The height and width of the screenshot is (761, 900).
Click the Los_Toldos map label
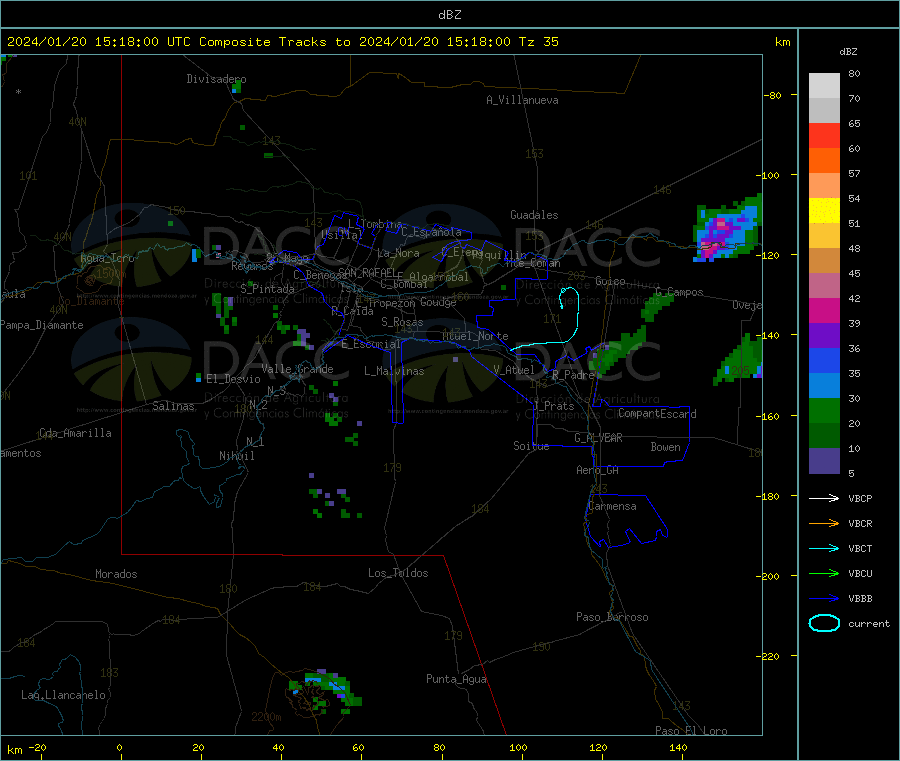(x=398, y=573)
